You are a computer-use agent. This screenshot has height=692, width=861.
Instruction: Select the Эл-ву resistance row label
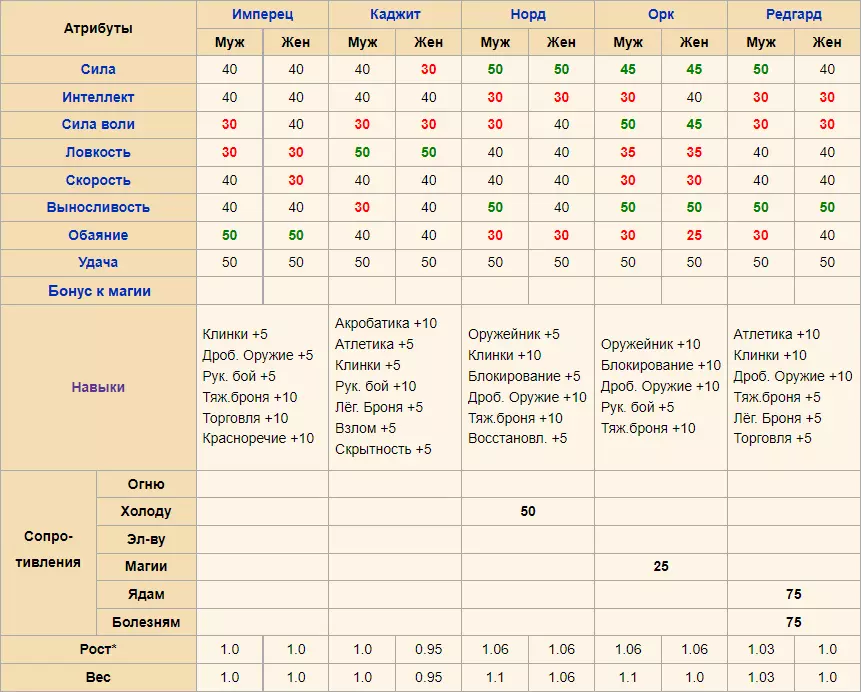pyautogui.click(x=146, y=539)
